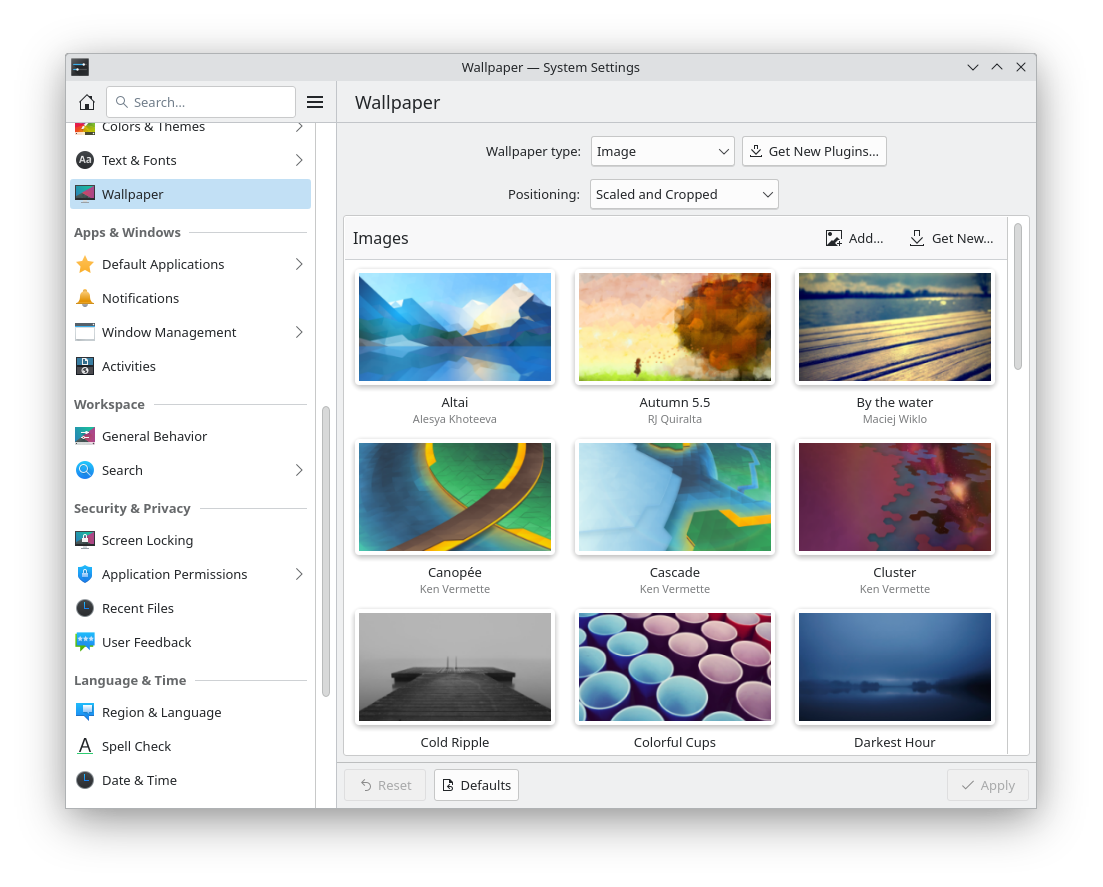
Task: Open Region & Language settings
Action: point(161,712)
